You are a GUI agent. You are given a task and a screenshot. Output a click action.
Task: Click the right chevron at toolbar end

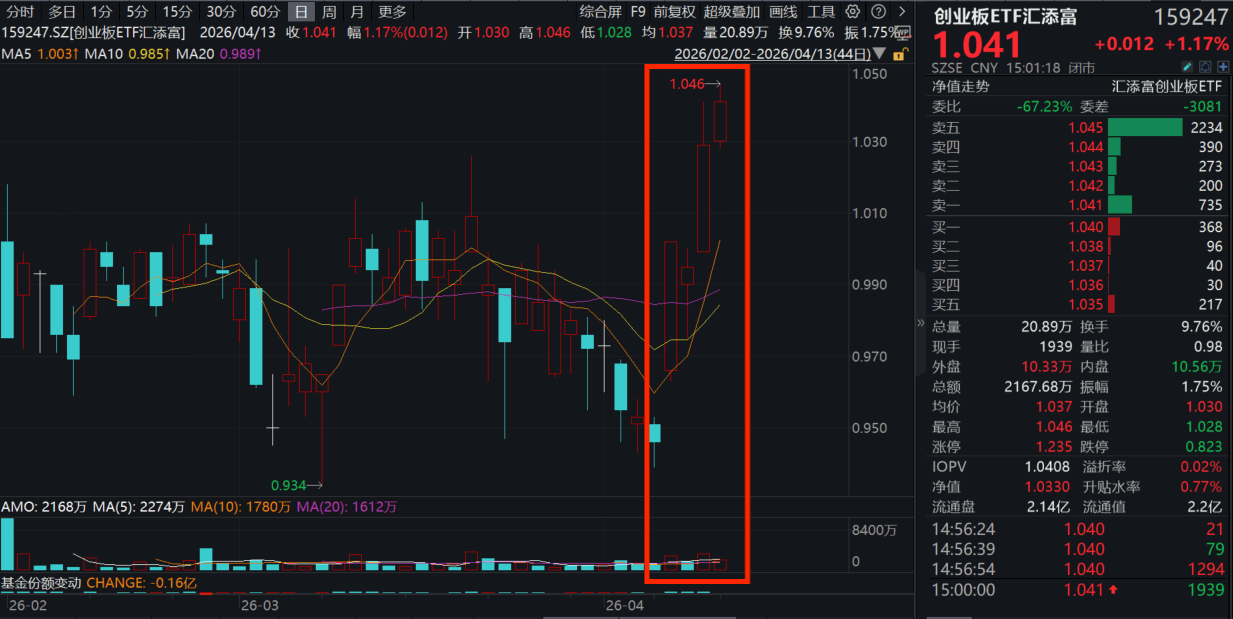click(902, 13)
